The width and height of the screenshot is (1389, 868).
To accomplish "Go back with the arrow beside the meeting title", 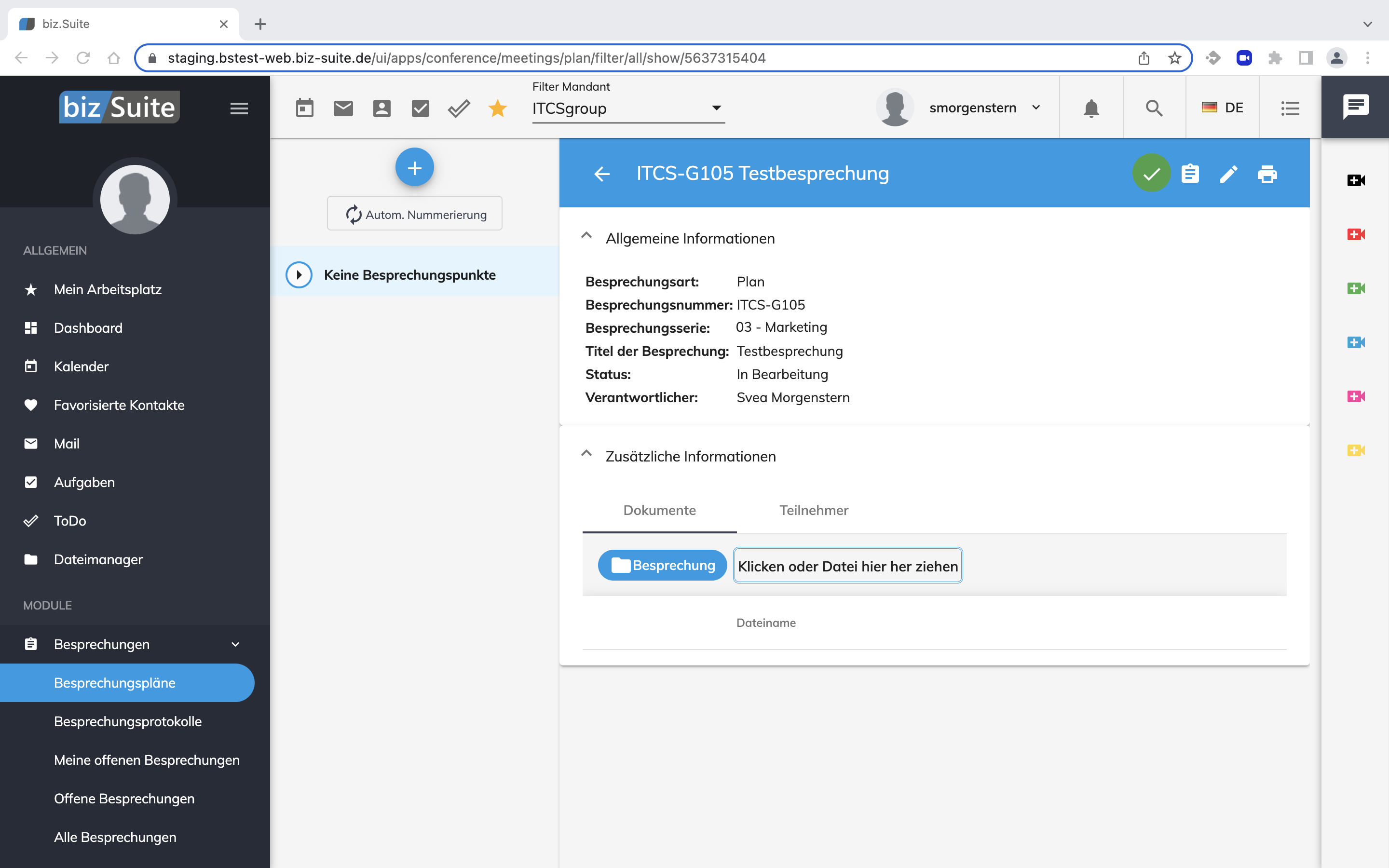I will [x=602, y=174].
